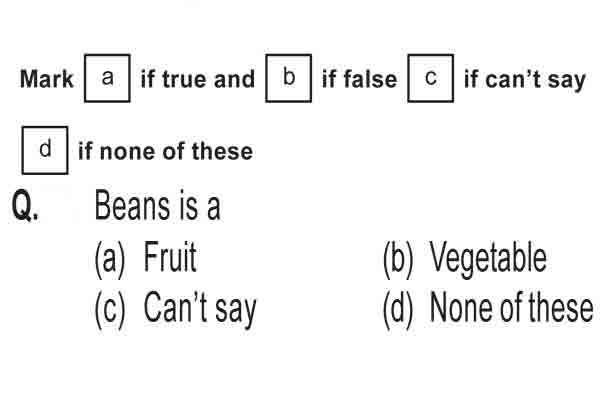Mark the 'c' box for can't say
The height and width of the screenshot is (400, 600).
pos(431,78)
